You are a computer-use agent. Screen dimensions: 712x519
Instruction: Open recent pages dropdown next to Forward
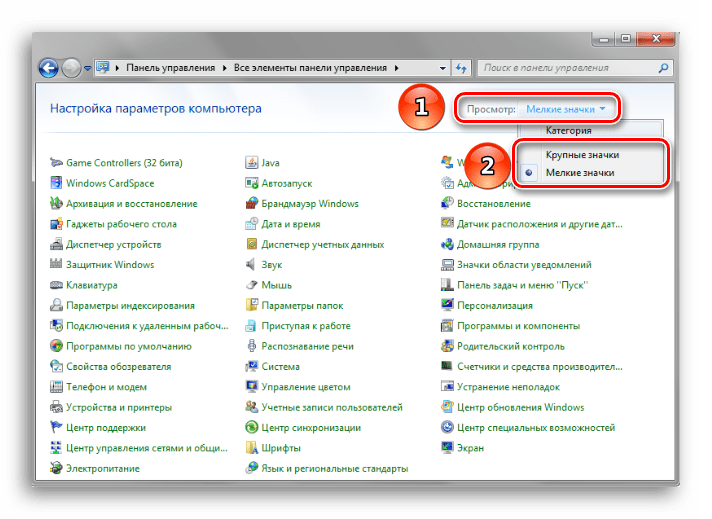click(x=88, y=68)
